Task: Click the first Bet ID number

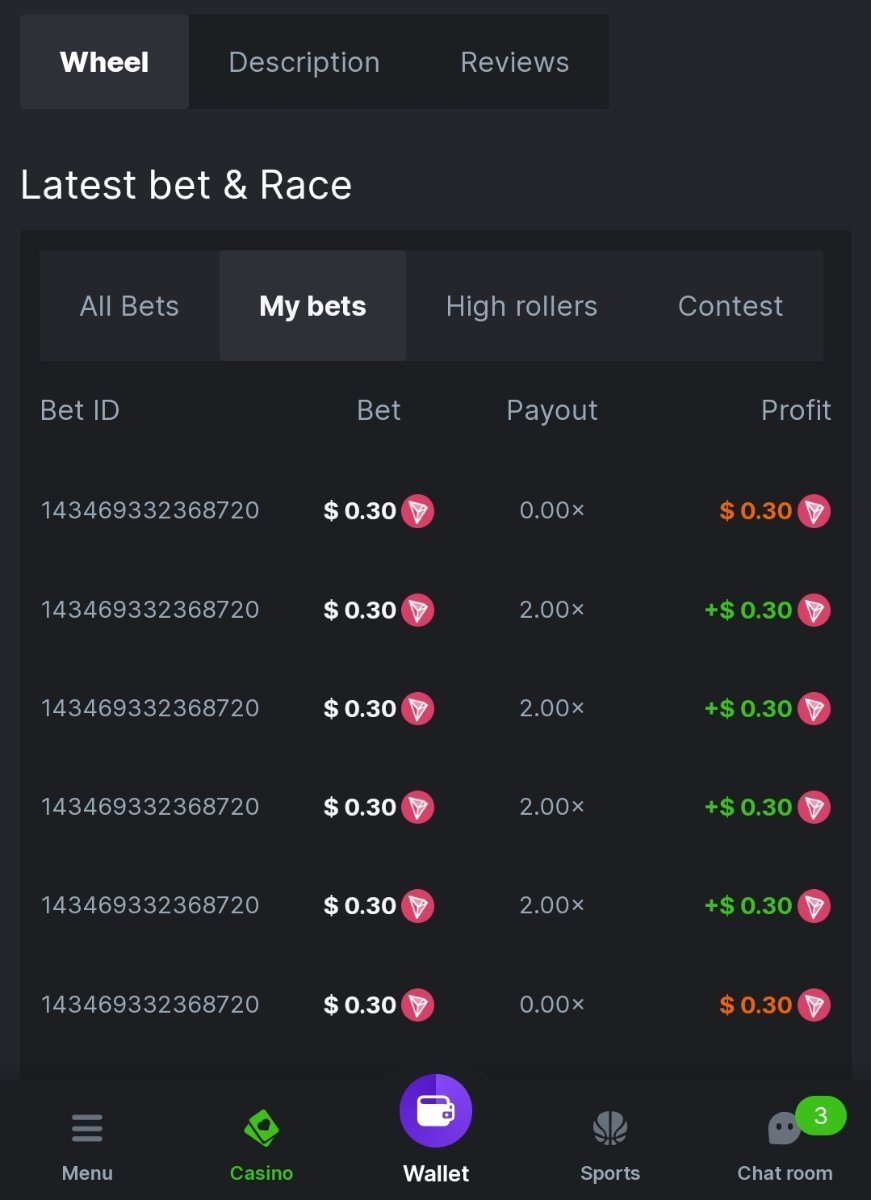Action: coord(150,511)
